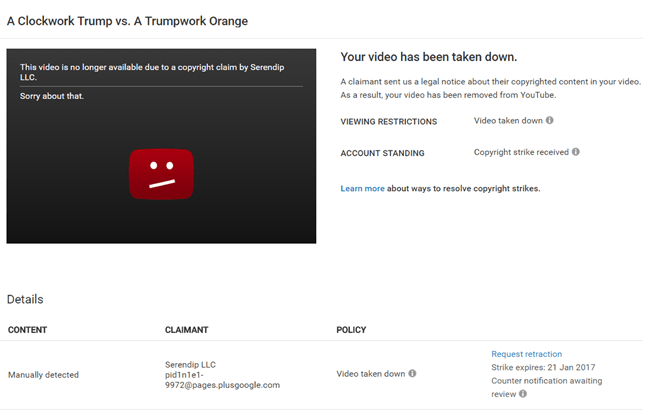Click 'Copyright strike received' status text
Screen dimensions: 650x415
click(x=521, y=152)
